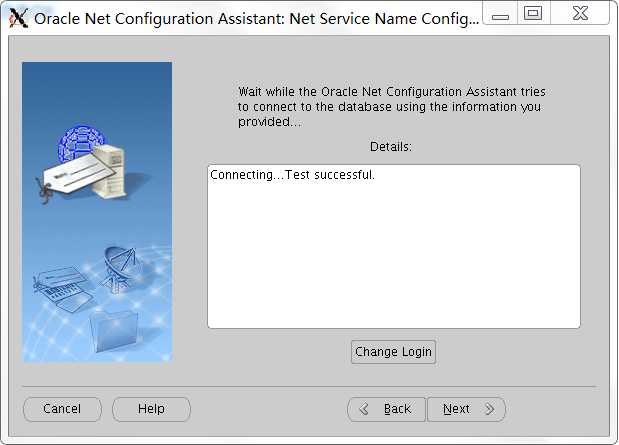The image size is (619, 445).
Task: Select the 'Connecting...Test successful.' text
Action: [292, 175]
